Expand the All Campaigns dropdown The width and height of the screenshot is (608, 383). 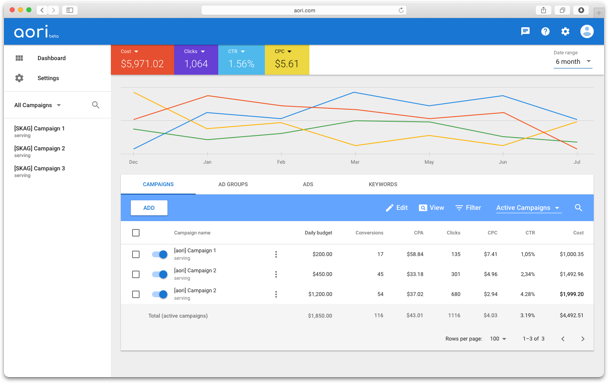[38, 105]
